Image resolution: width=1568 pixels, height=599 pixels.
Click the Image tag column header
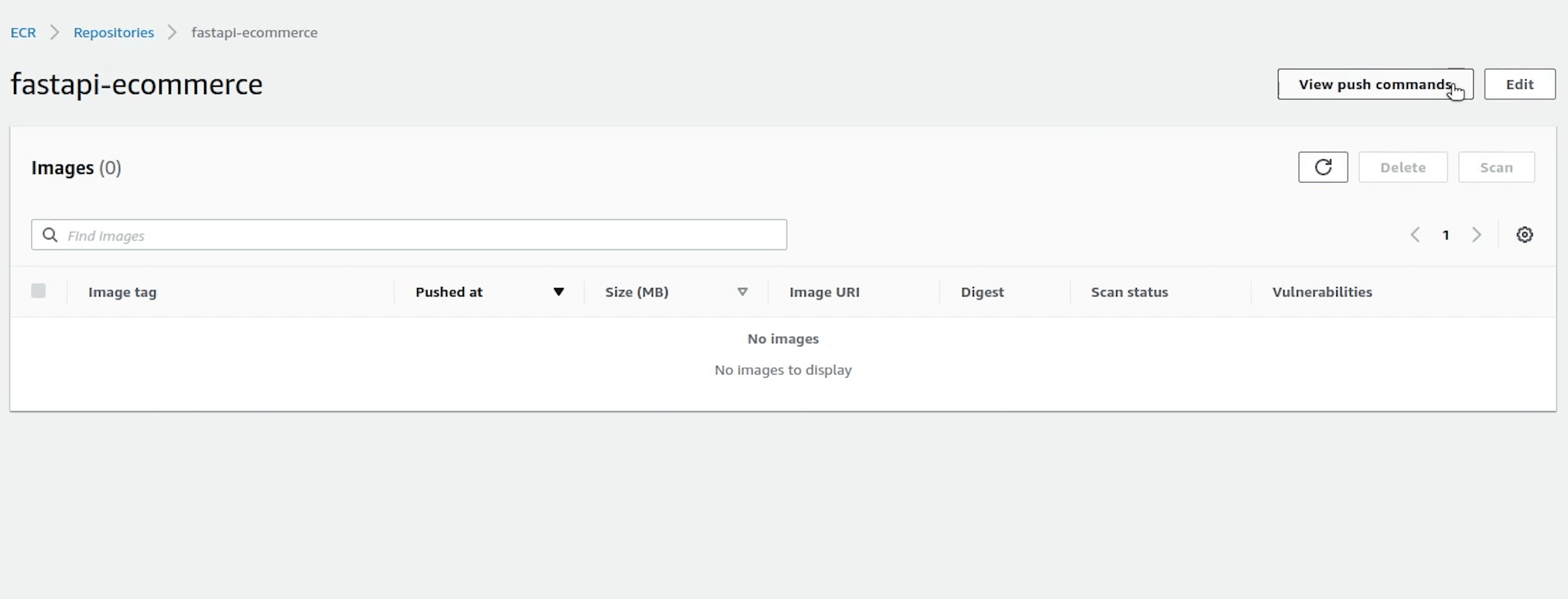[123, 292]
